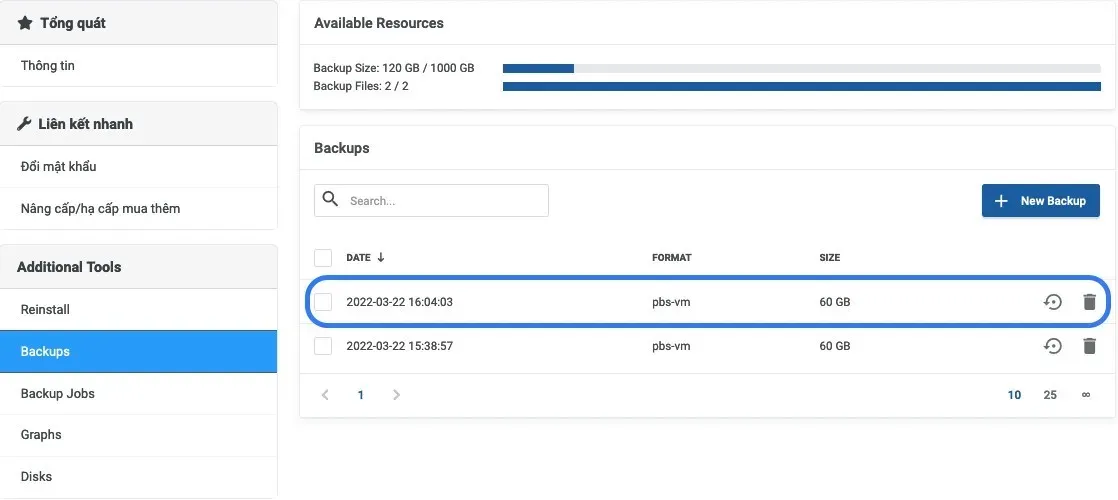Create a New Backup
Screen dimensions: 1118x500
(1040, 200)
